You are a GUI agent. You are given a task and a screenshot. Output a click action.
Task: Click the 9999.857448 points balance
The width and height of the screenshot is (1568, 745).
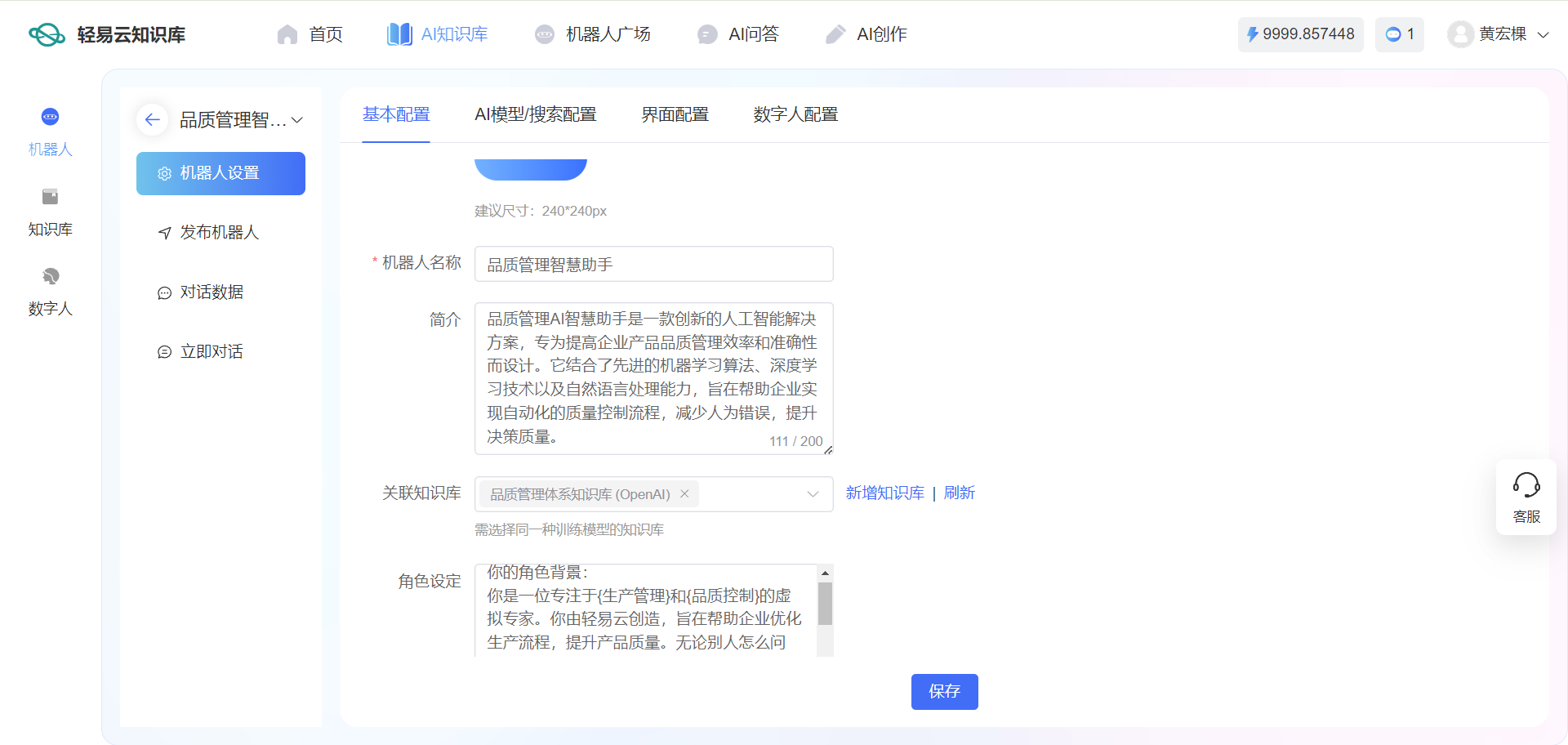[x=1308, y=34]
